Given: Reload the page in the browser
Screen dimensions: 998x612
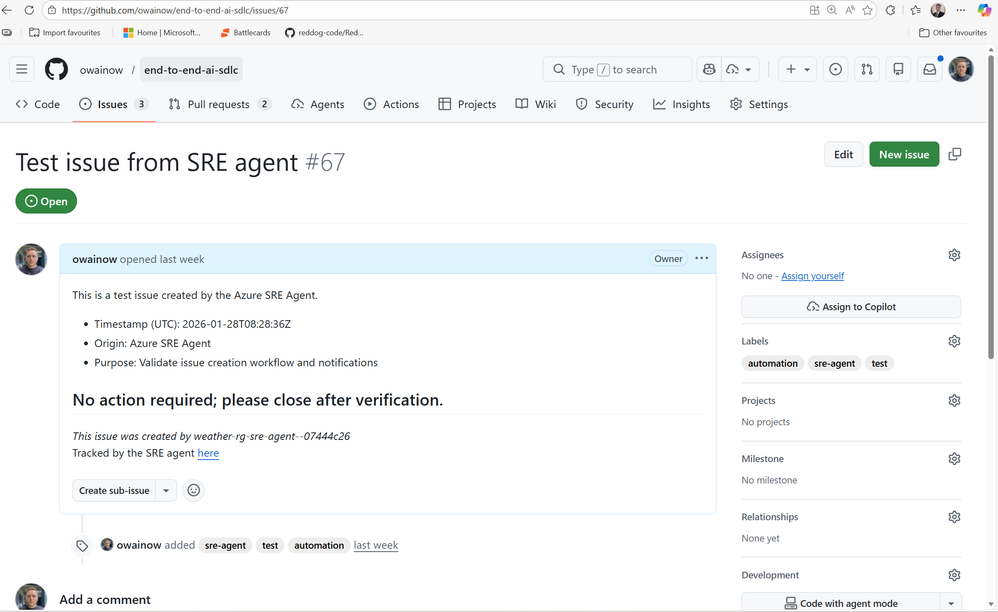Looking at the screenshot, I should [29, 10].
